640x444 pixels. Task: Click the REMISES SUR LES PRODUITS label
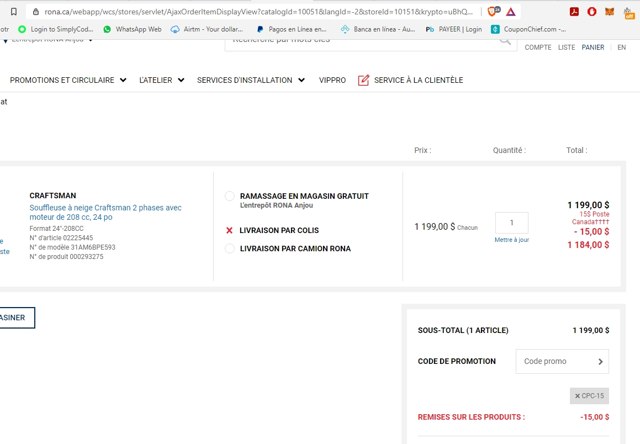click(471, 417)
